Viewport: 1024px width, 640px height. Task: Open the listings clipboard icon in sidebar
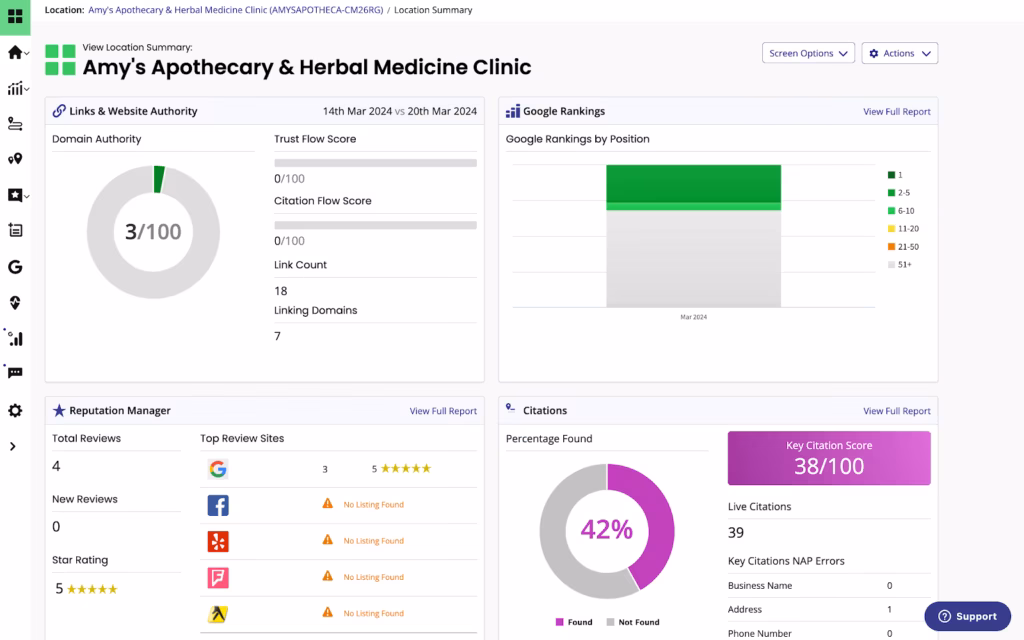pyautogui.click(x=15, y=230)
